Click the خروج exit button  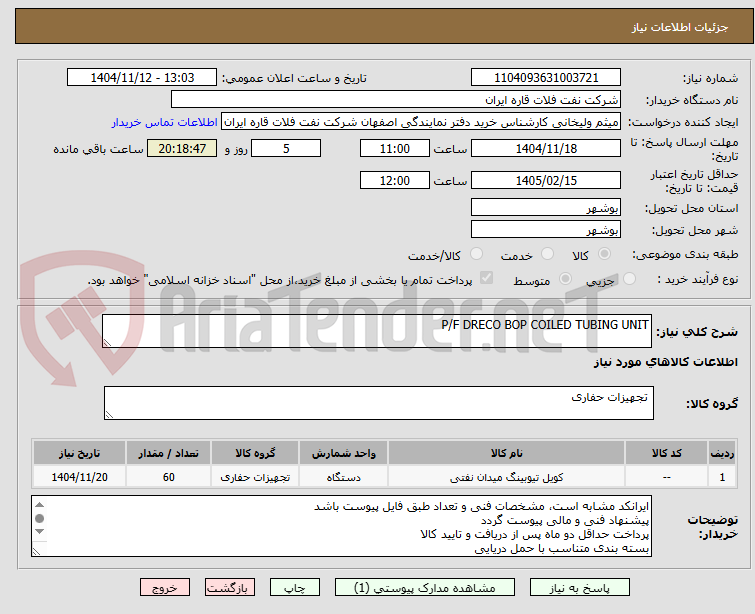165,588
